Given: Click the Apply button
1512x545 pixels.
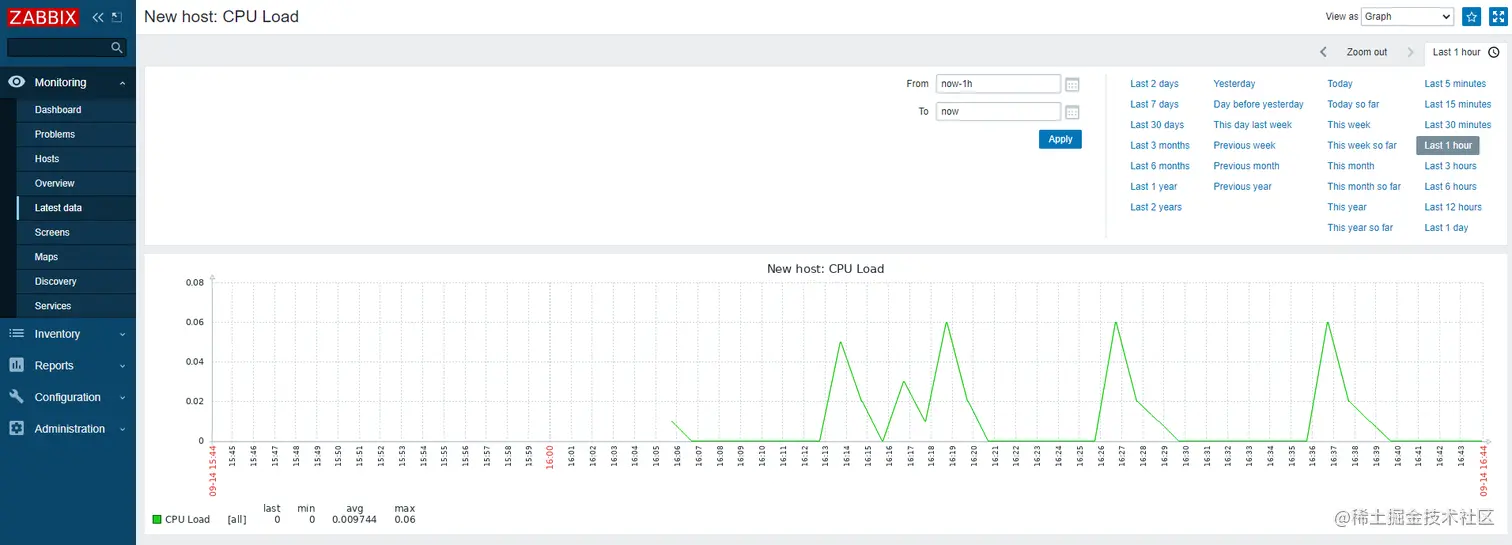Looking at the screenshot, I should point(1060,139).
